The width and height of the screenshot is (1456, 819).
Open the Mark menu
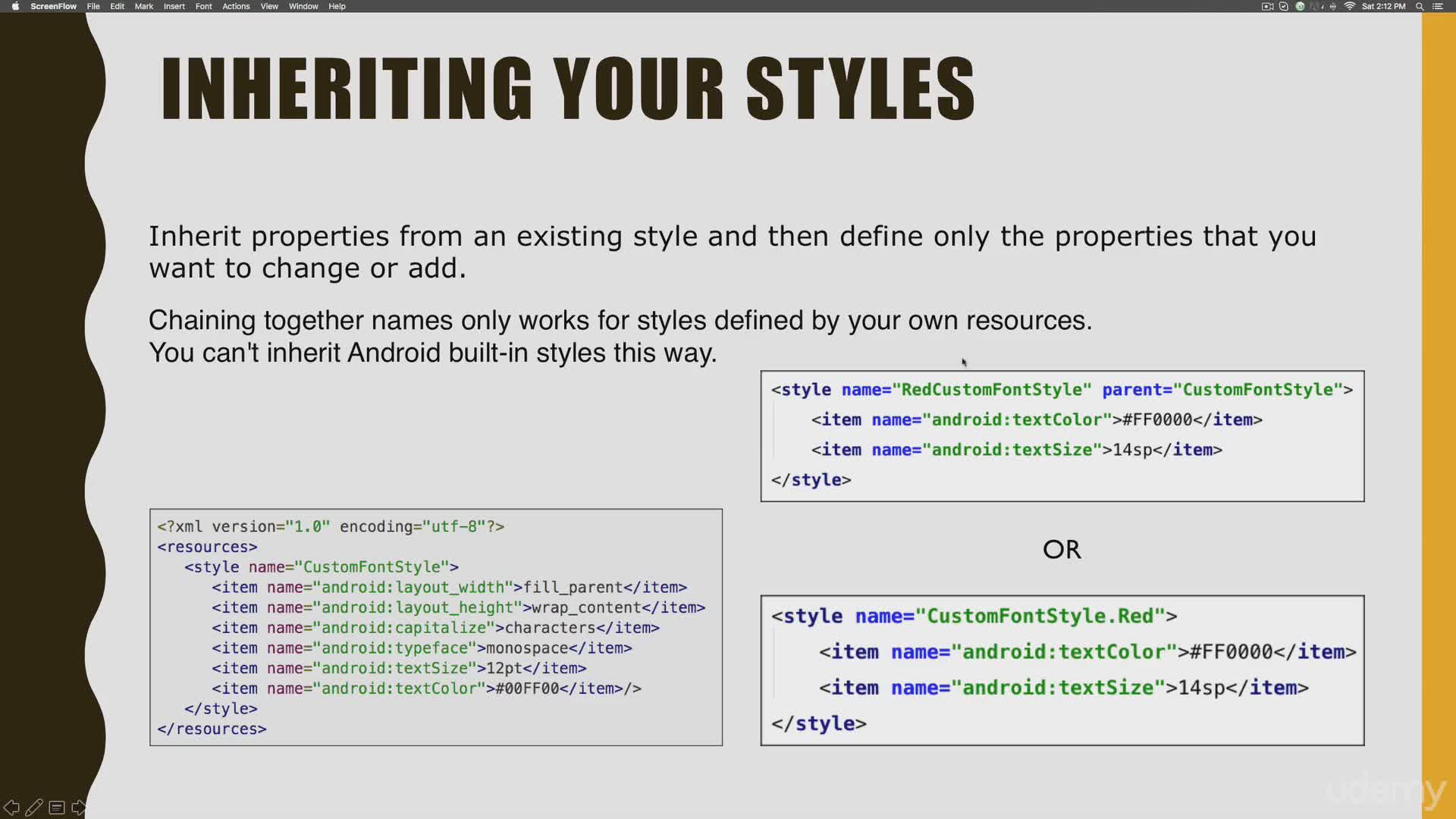coord(143,6)
